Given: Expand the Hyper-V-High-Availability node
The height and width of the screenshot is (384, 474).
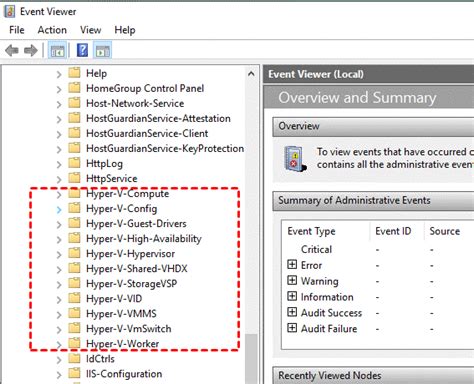Looking at the screenshot, I should (x=59, y=239).
